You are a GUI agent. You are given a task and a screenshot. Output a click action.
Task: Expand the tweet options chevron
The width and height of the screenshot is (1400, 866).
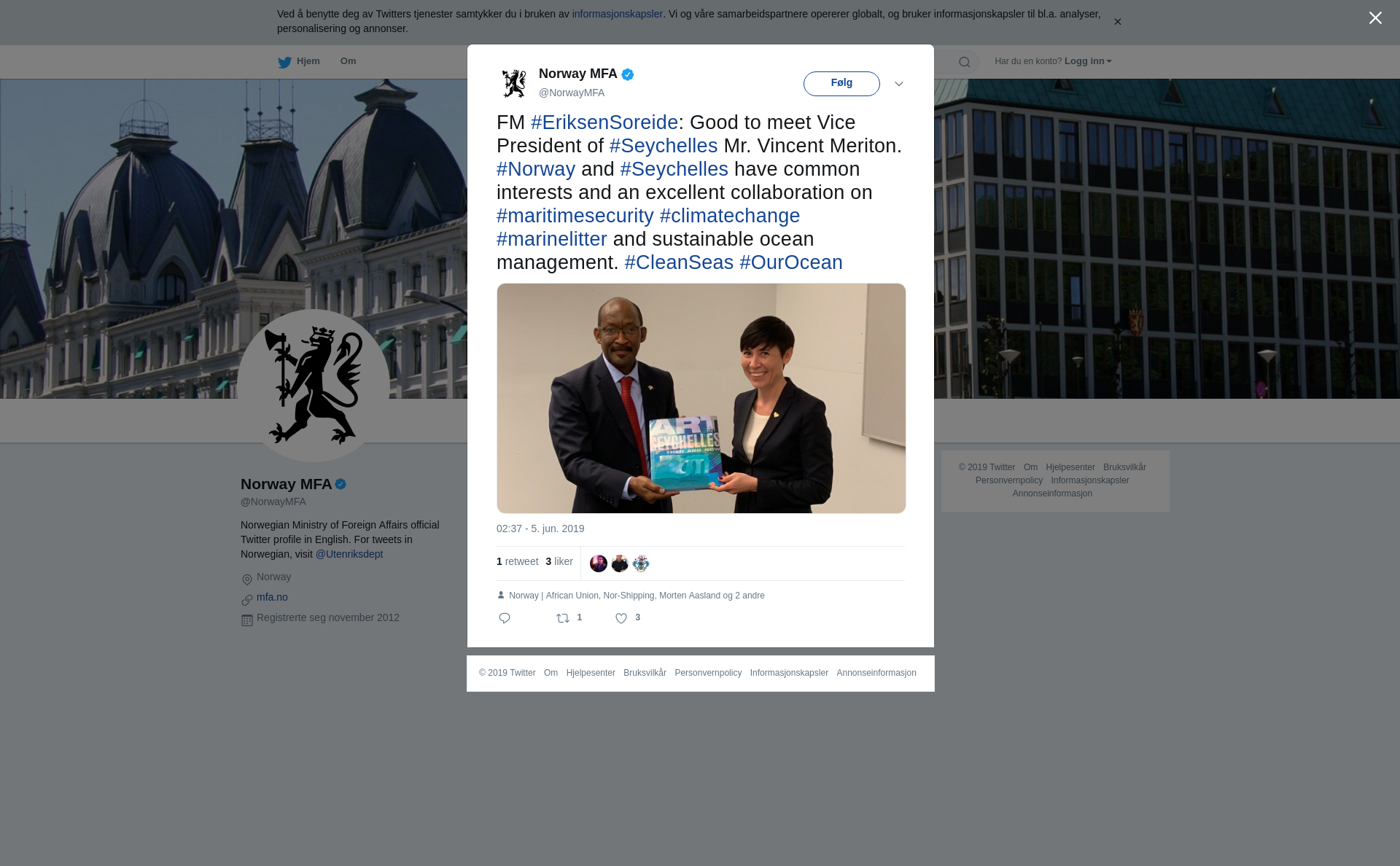(x=899, y=84)
